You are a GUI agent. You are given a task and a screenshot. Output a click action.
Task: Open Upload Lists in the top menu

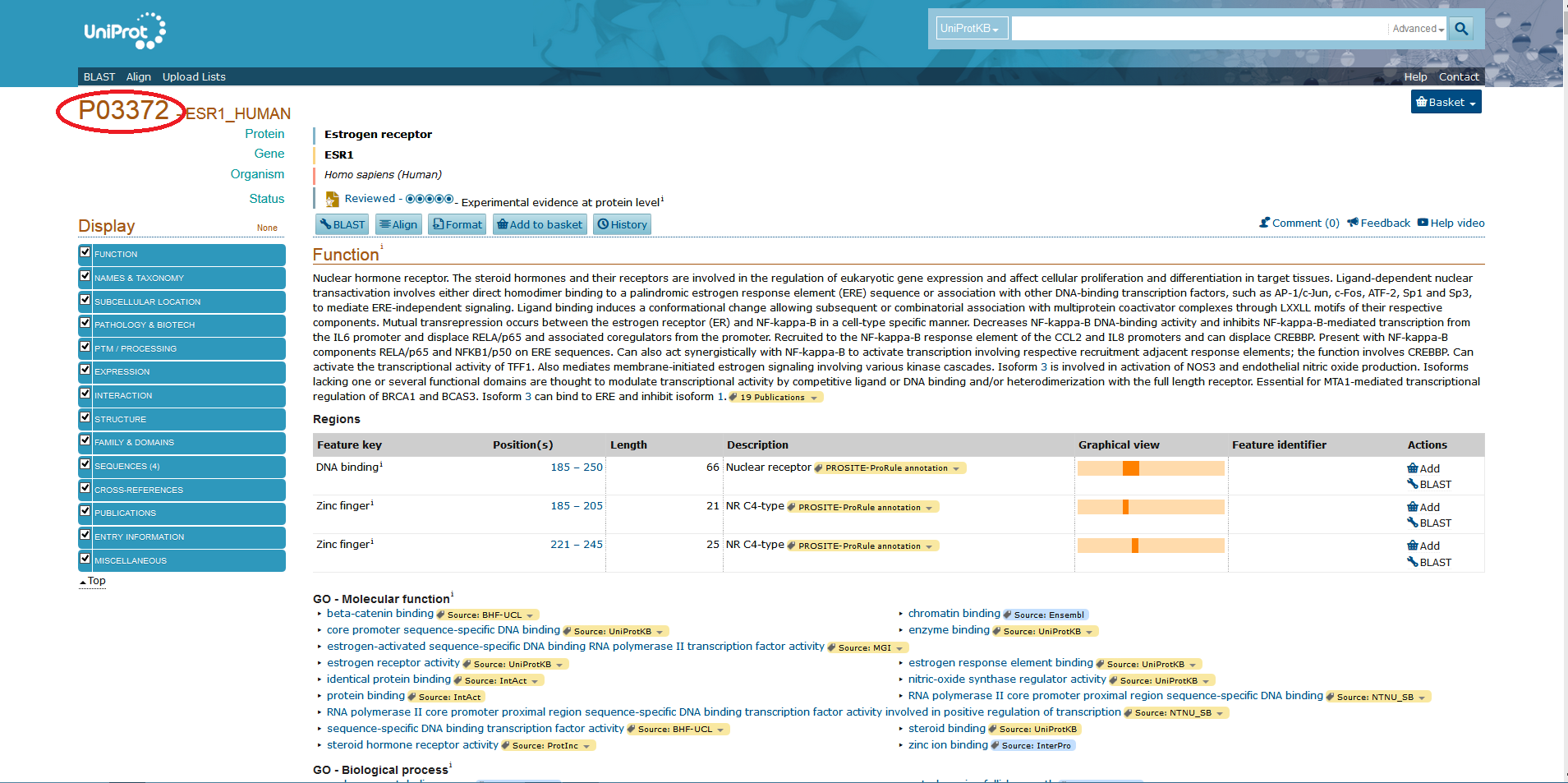pyautogui.click(x=194, y=76)
